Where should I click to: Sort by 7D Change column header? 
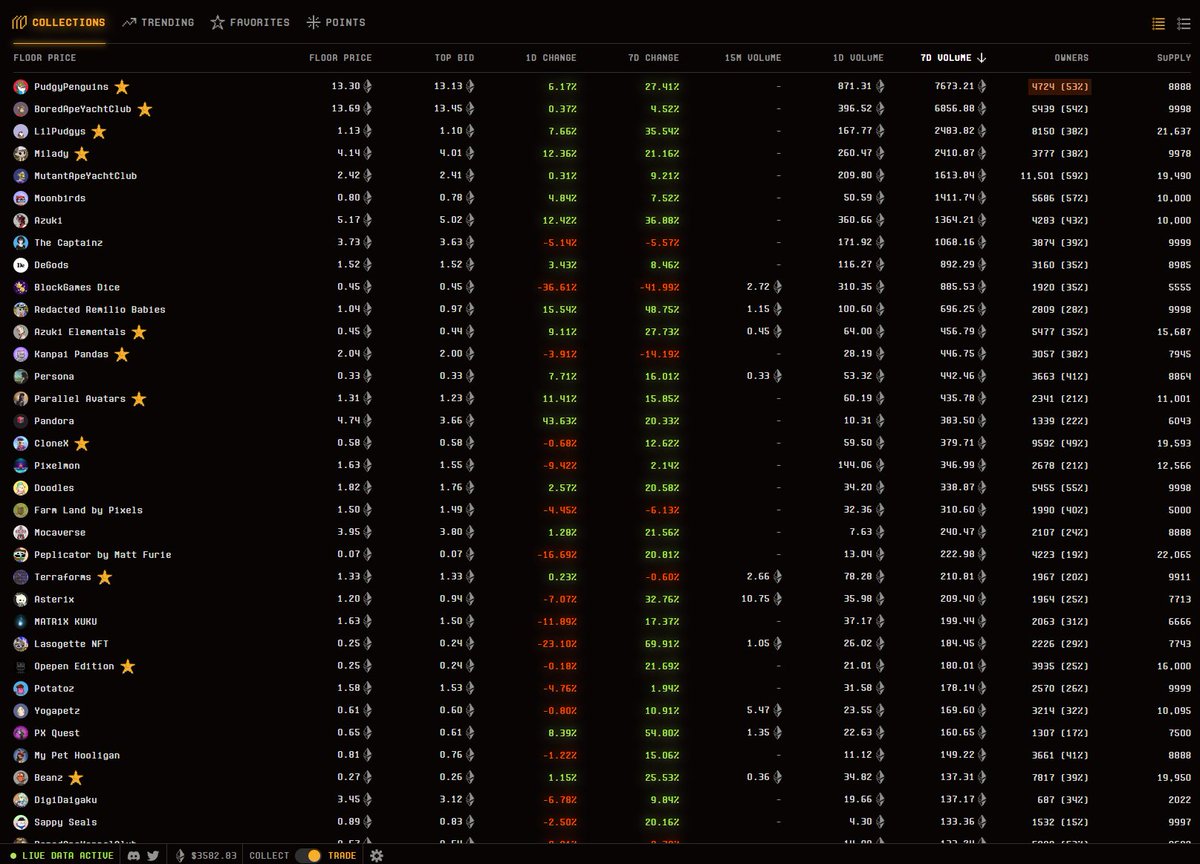[x=654, y=58]
